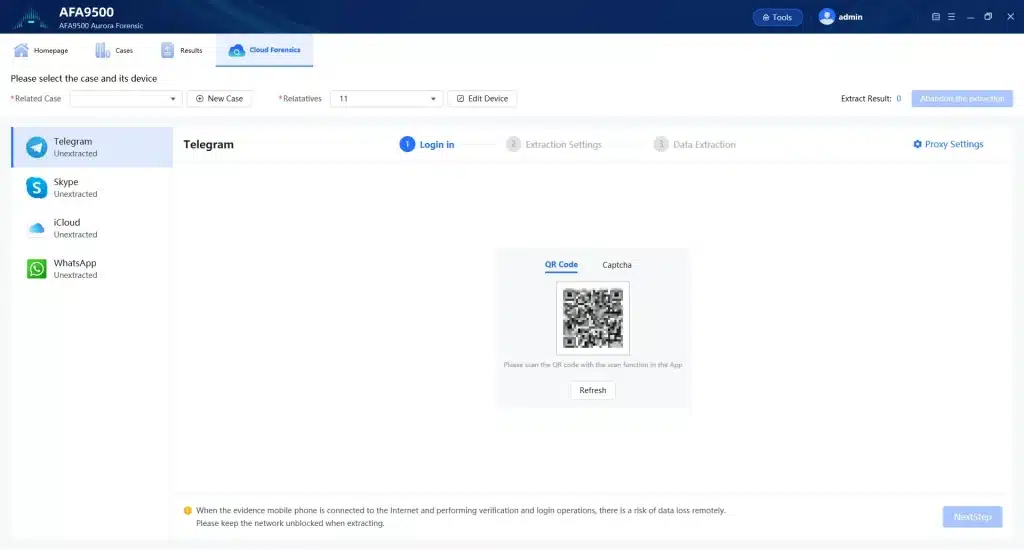1024x550 pixels.
Task: Click the step 2 Extraction Settings circle
Action: [513, 144]
